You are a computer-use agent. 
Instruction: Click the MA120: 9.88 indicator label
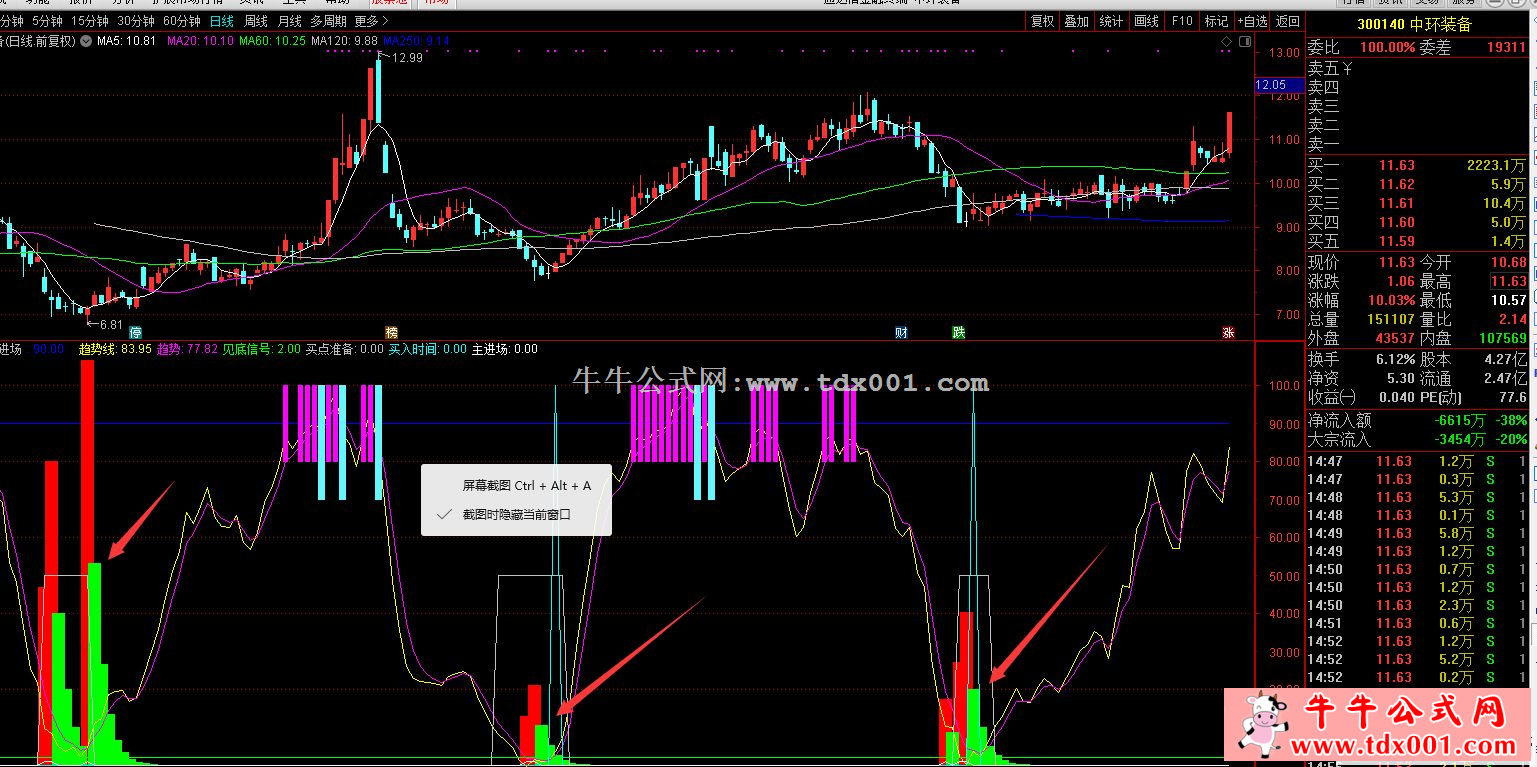pos(346,41)
